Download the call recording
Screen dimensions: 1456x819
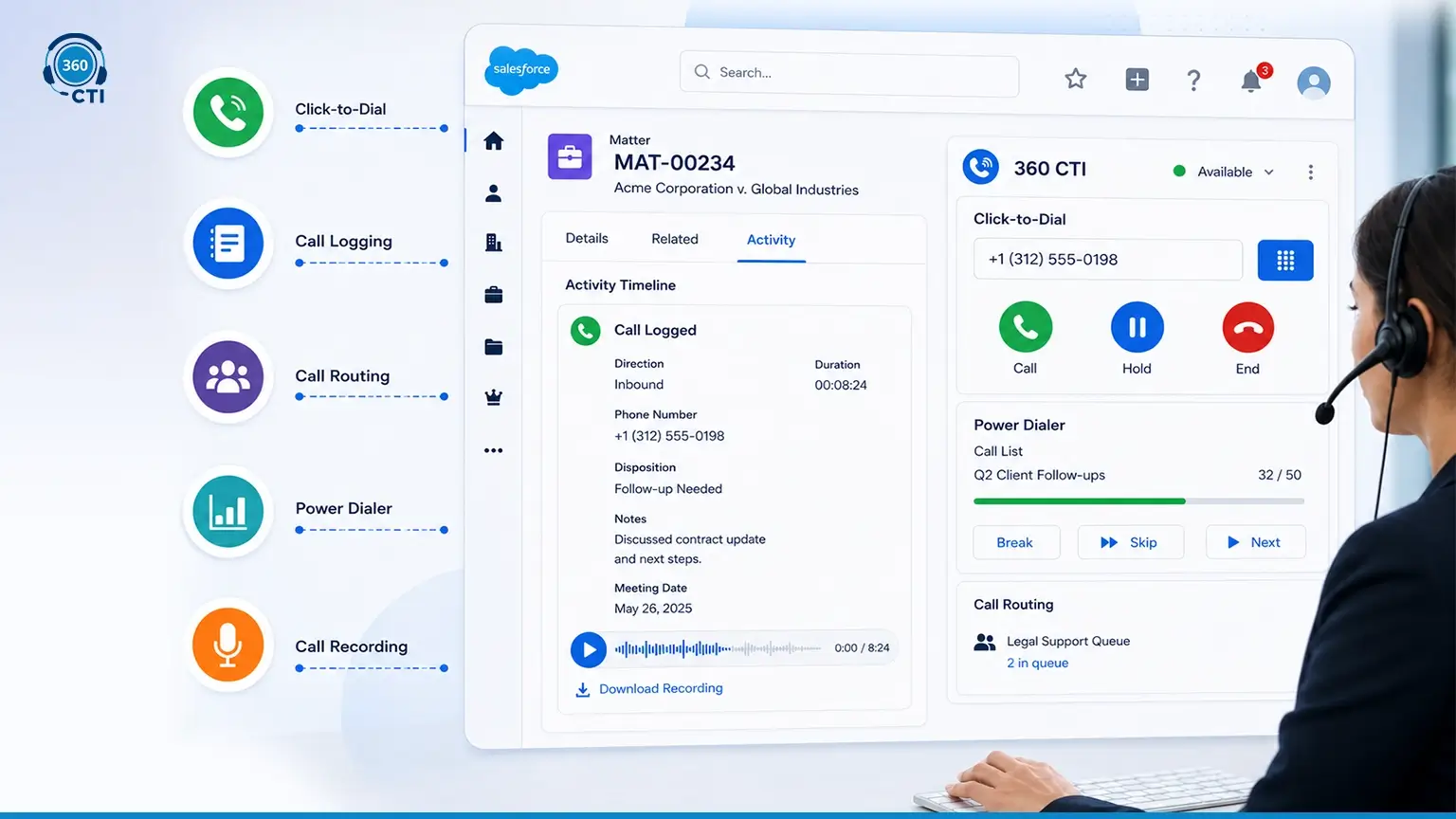[x=649, y=689]
